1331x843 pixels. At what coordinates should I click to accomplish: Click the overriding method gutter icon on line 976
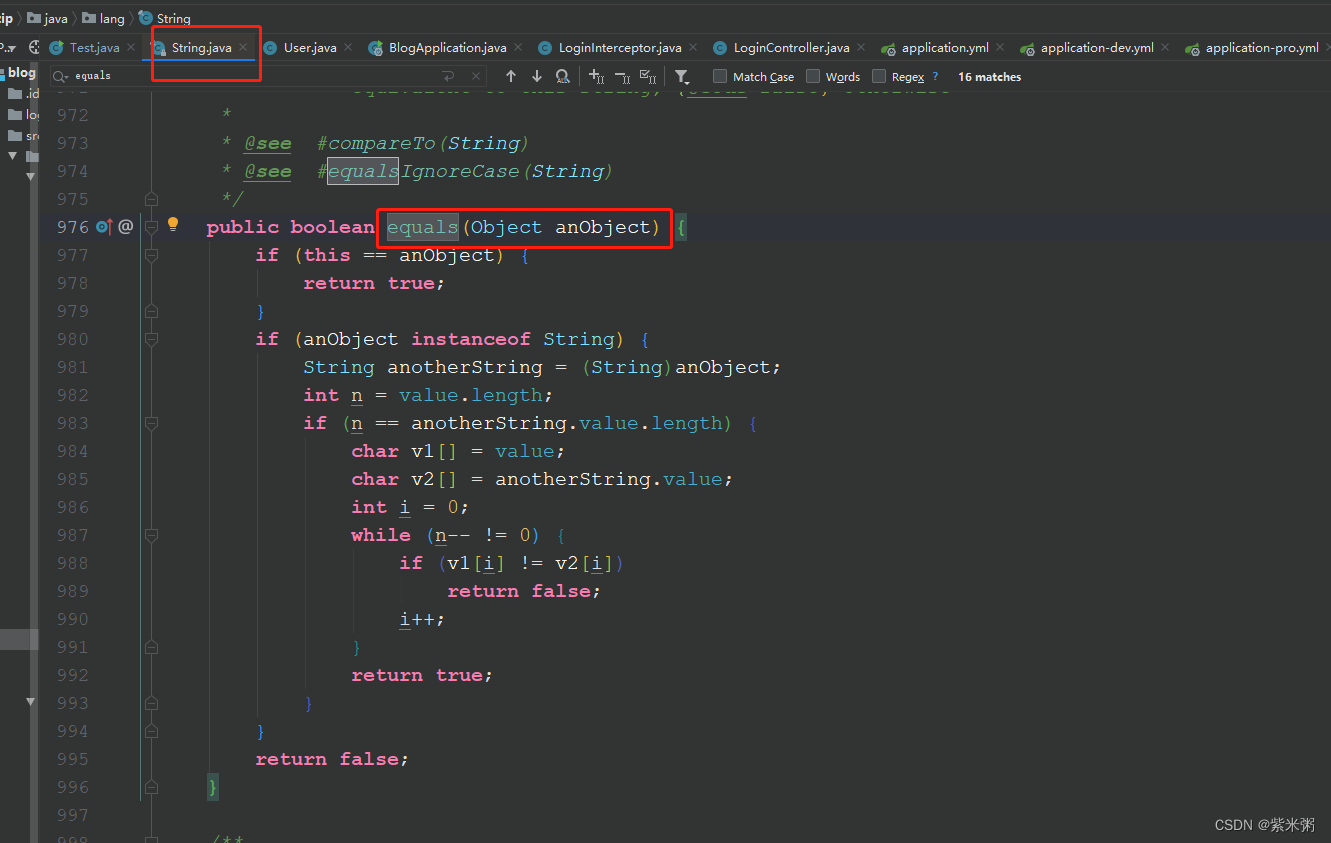click(x=104, y=227)
